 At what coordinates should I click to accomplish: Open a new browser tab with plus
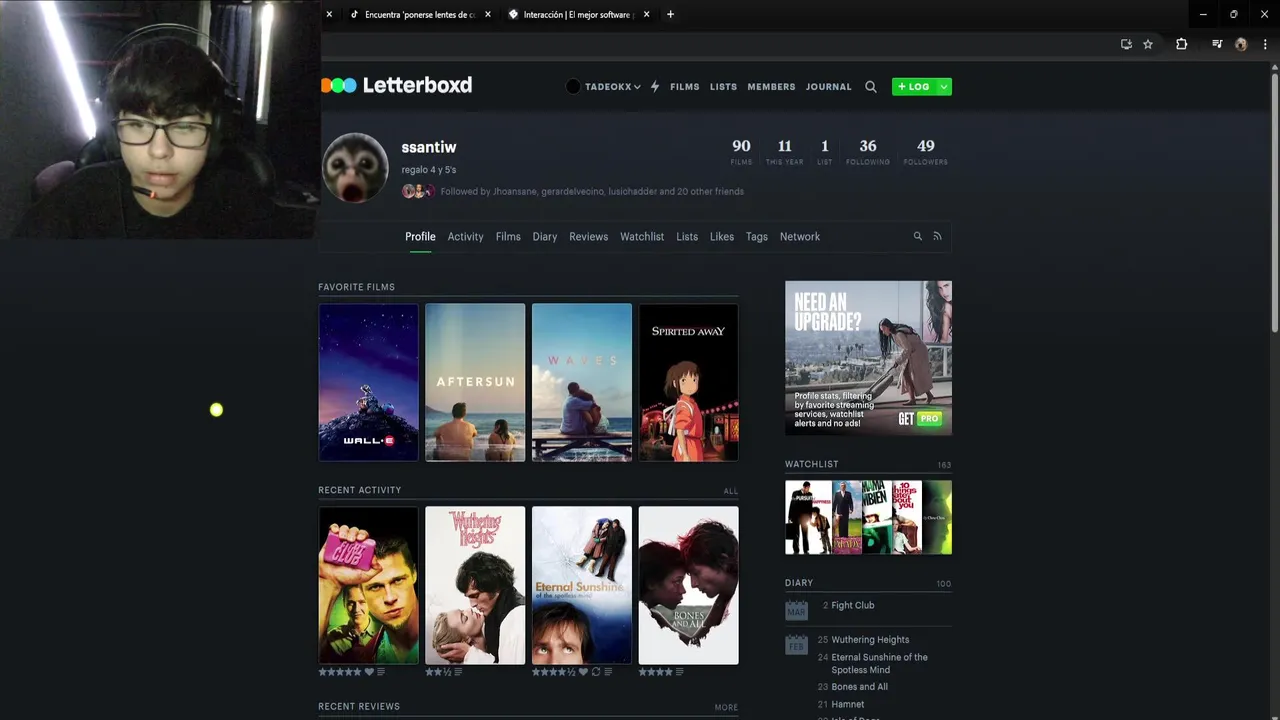(x=670, y=14)
